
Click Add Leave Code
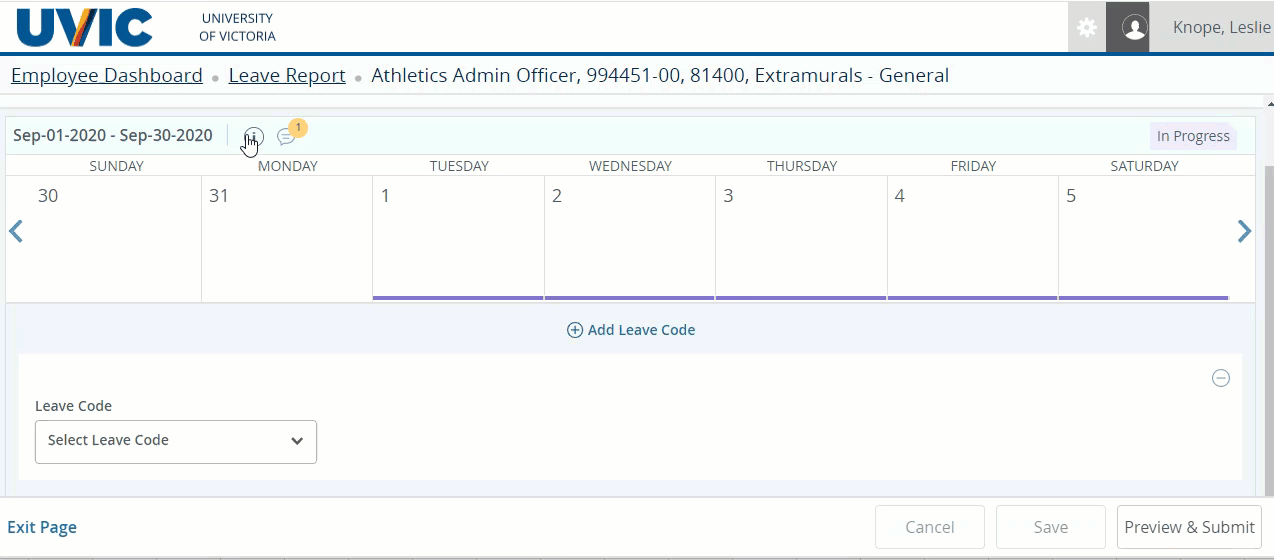point(631,330)
